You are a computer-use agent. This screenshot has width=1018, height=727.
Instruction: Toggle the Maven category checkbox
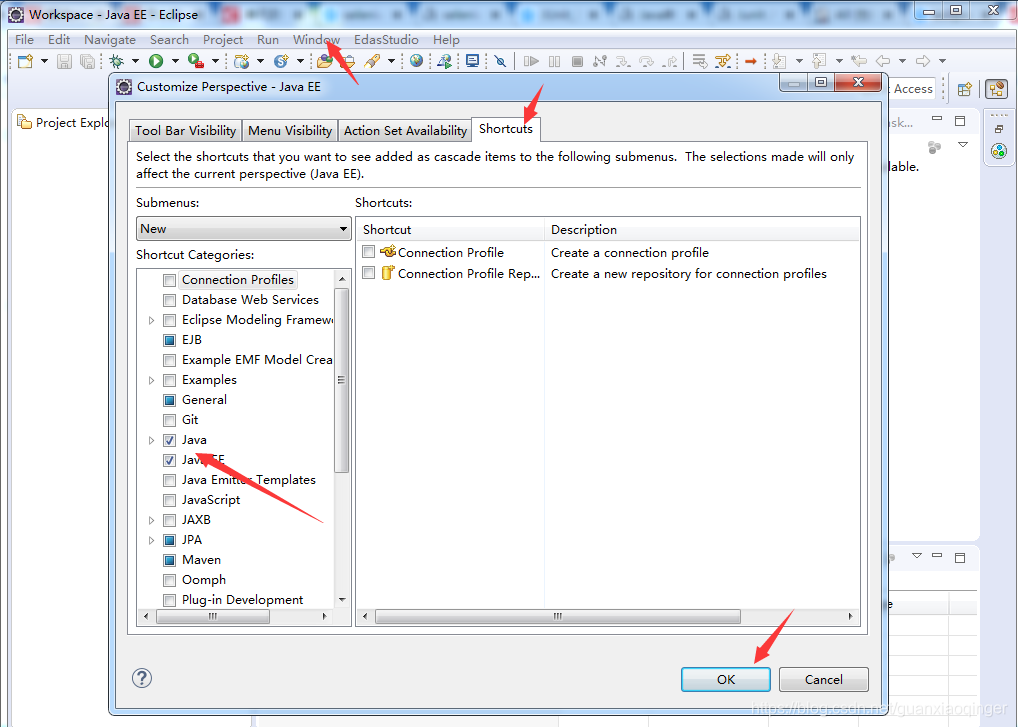point(169,560)
